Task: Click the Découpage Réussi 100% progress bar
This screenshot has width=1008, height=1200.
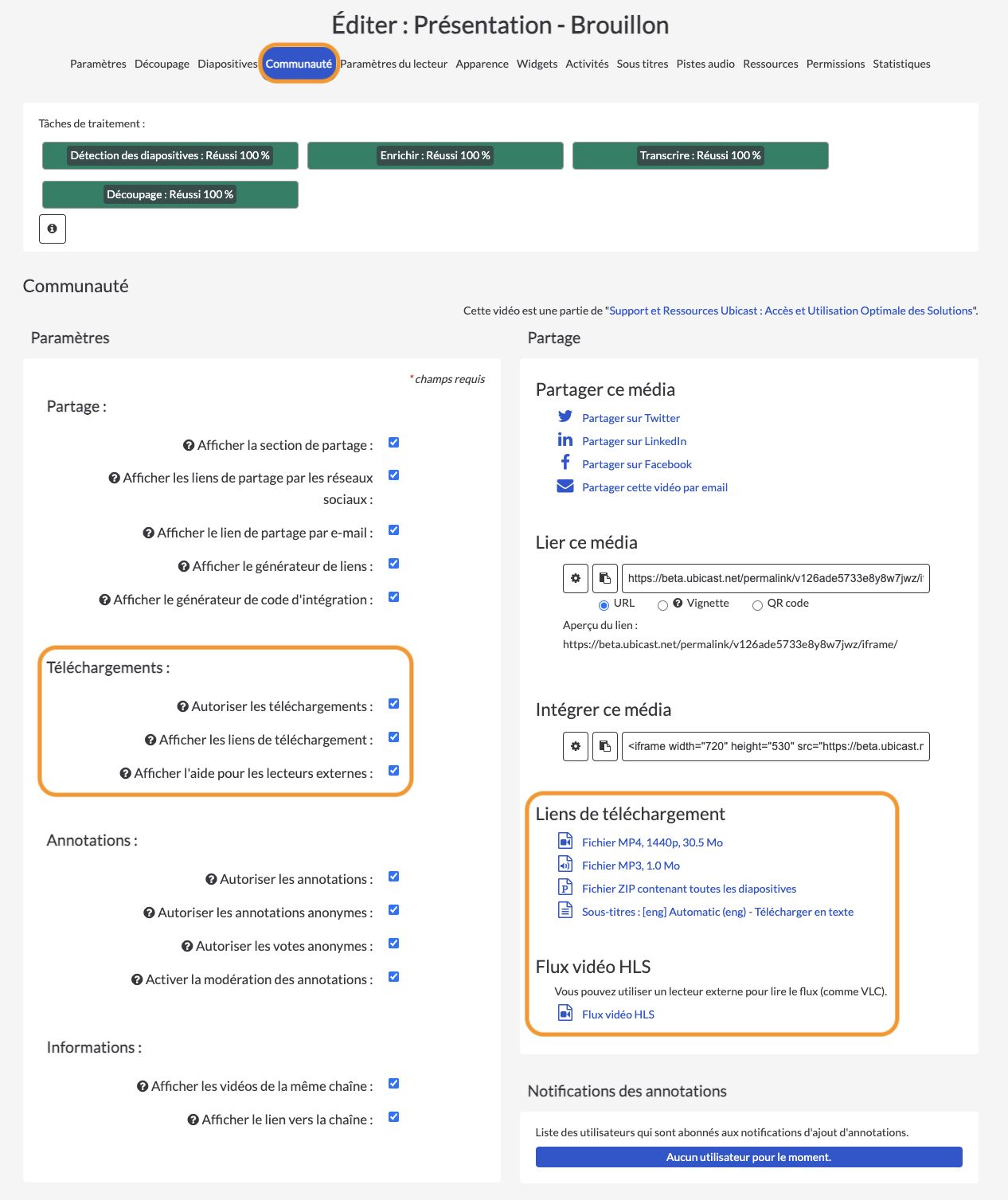Action: 170,194
